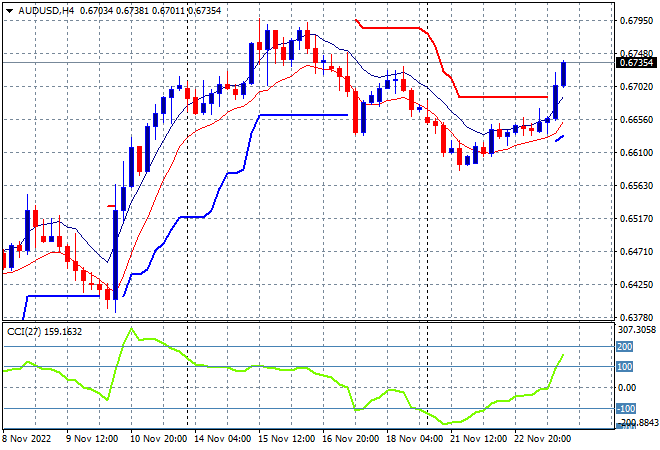Click the green CCI line peak near 10 Nov

tap(132, 328)
